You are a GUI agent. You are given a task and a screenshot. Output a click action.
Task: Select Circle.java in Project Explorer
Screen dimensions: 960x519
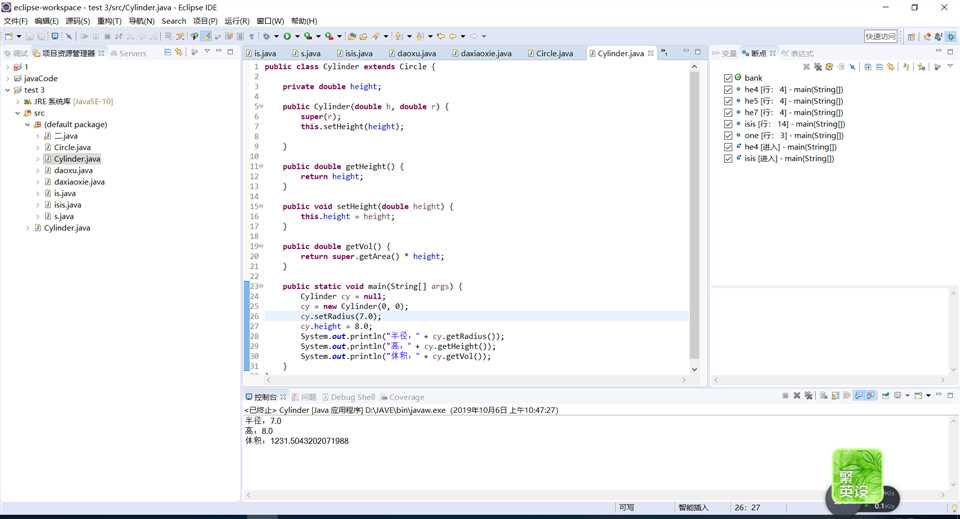[72, 147]
